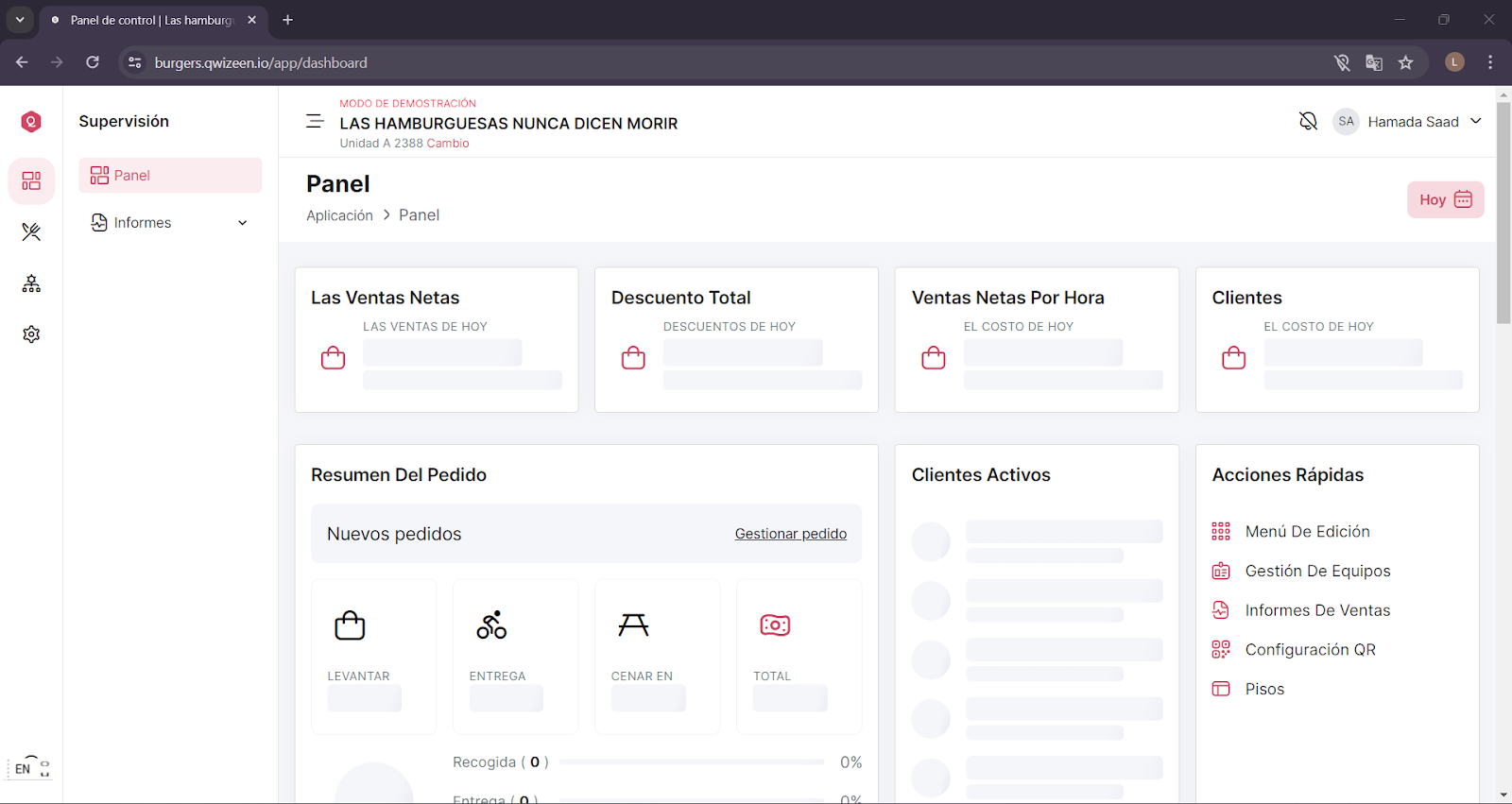Open the browser tab search dropdown
This screenshot has height=804, width=1512.
coord(20,20)
